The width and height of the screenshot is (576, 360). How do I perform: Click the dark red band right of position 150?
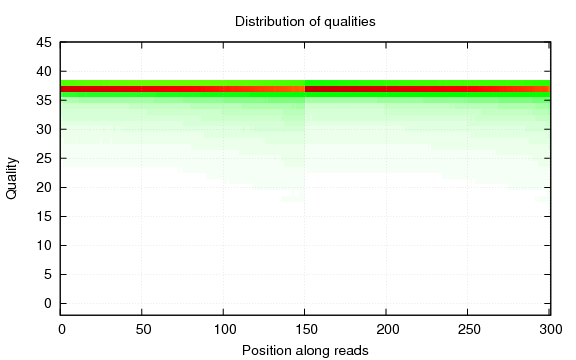click(x=427, y=89)
